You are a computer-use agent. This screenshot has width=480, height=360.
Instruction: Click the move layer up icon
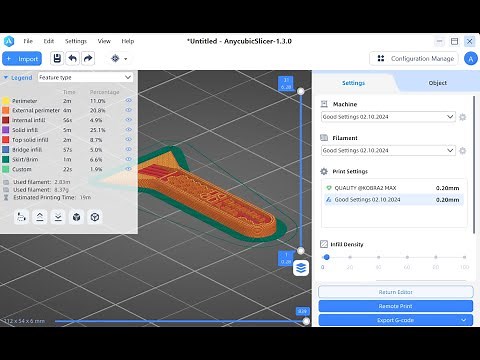[x=40, y=217]
